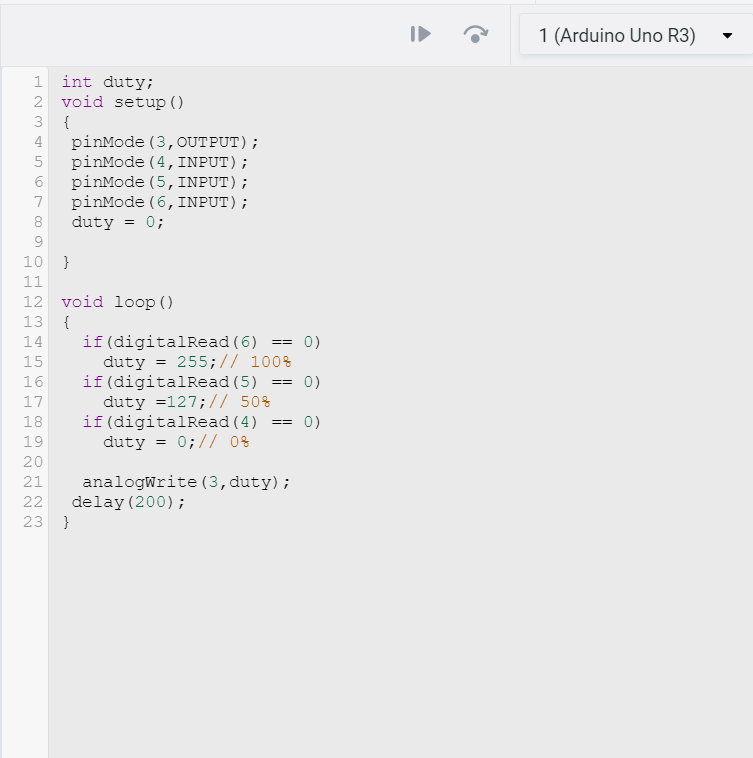
Task: Click line number 21 in the gutter
Action: [x=33, y=482]
